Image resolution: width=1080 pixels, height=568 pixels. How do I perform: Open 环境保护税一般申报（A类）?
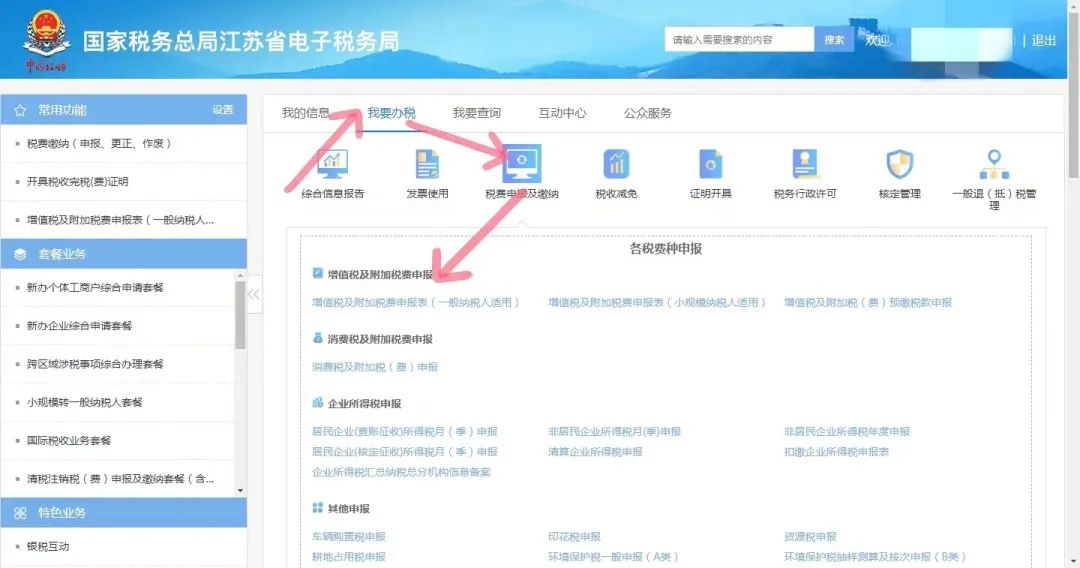[614, 556]
